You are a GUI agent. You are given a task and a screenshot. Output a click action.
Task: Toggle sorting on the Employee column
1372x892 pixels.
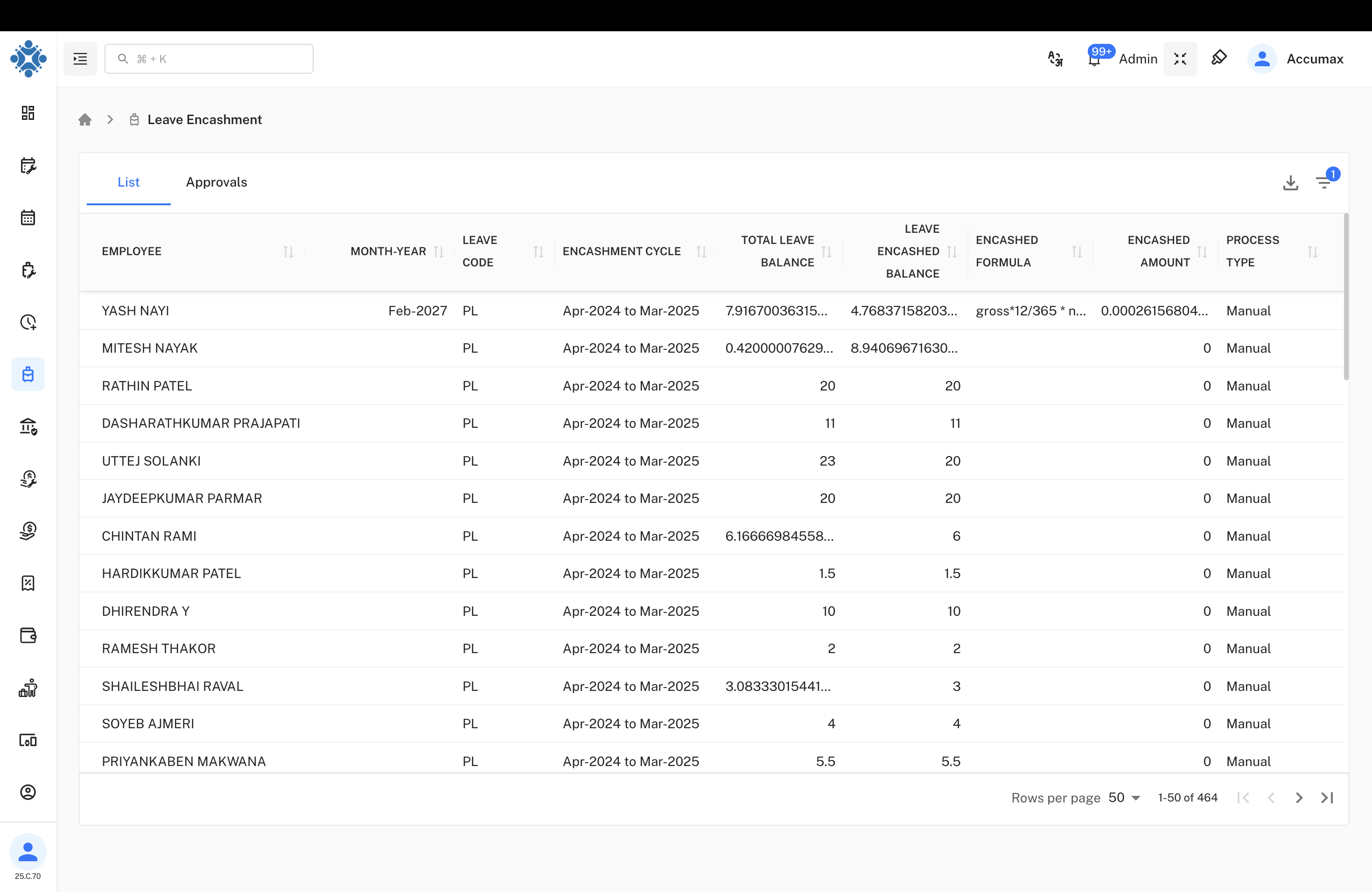pyautogui.click(x=289, y=251)
